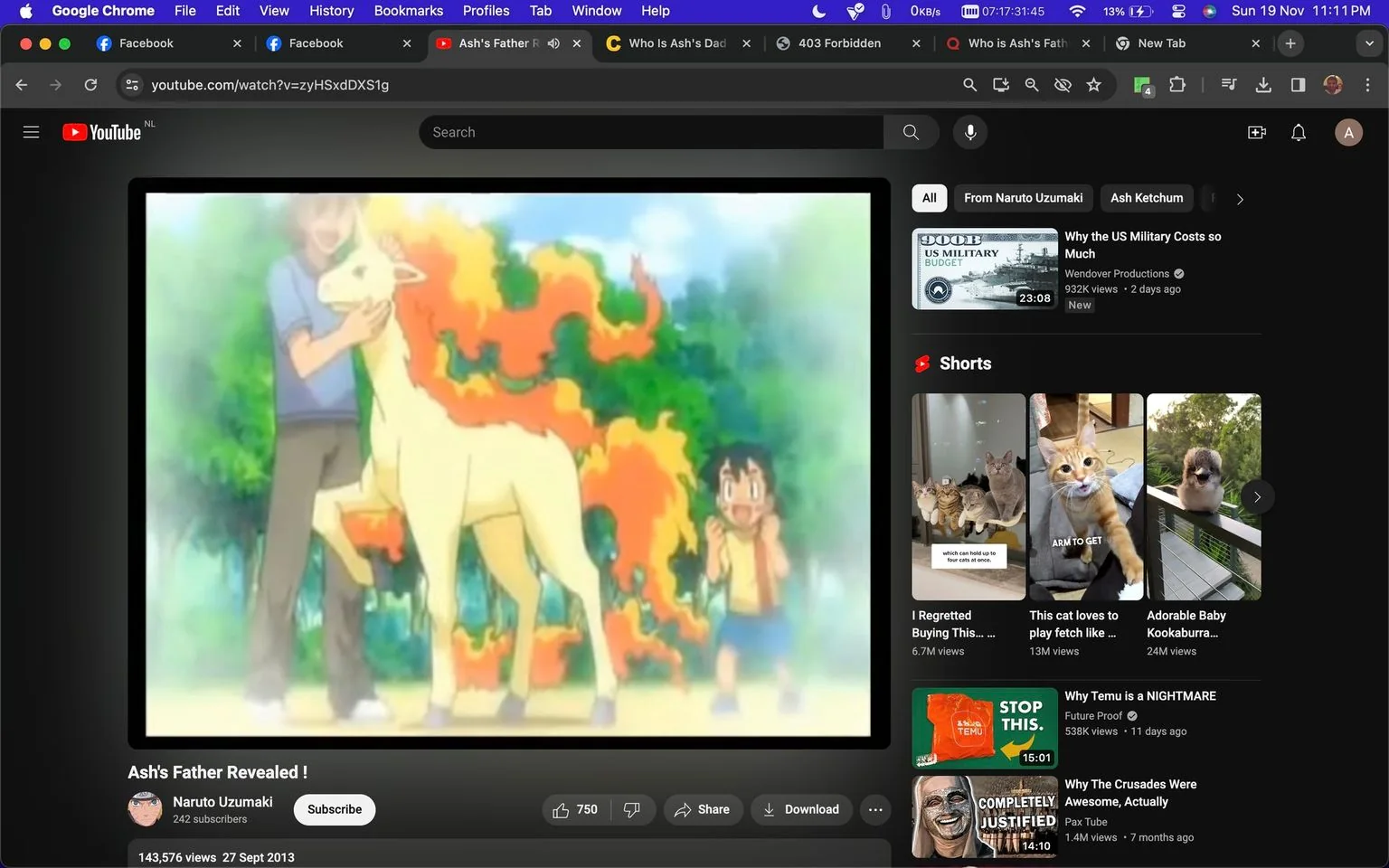This screenshot has height=868, width=1389.
Task: Switch to the 403 Forbidden tab
Action: (849, 43)
